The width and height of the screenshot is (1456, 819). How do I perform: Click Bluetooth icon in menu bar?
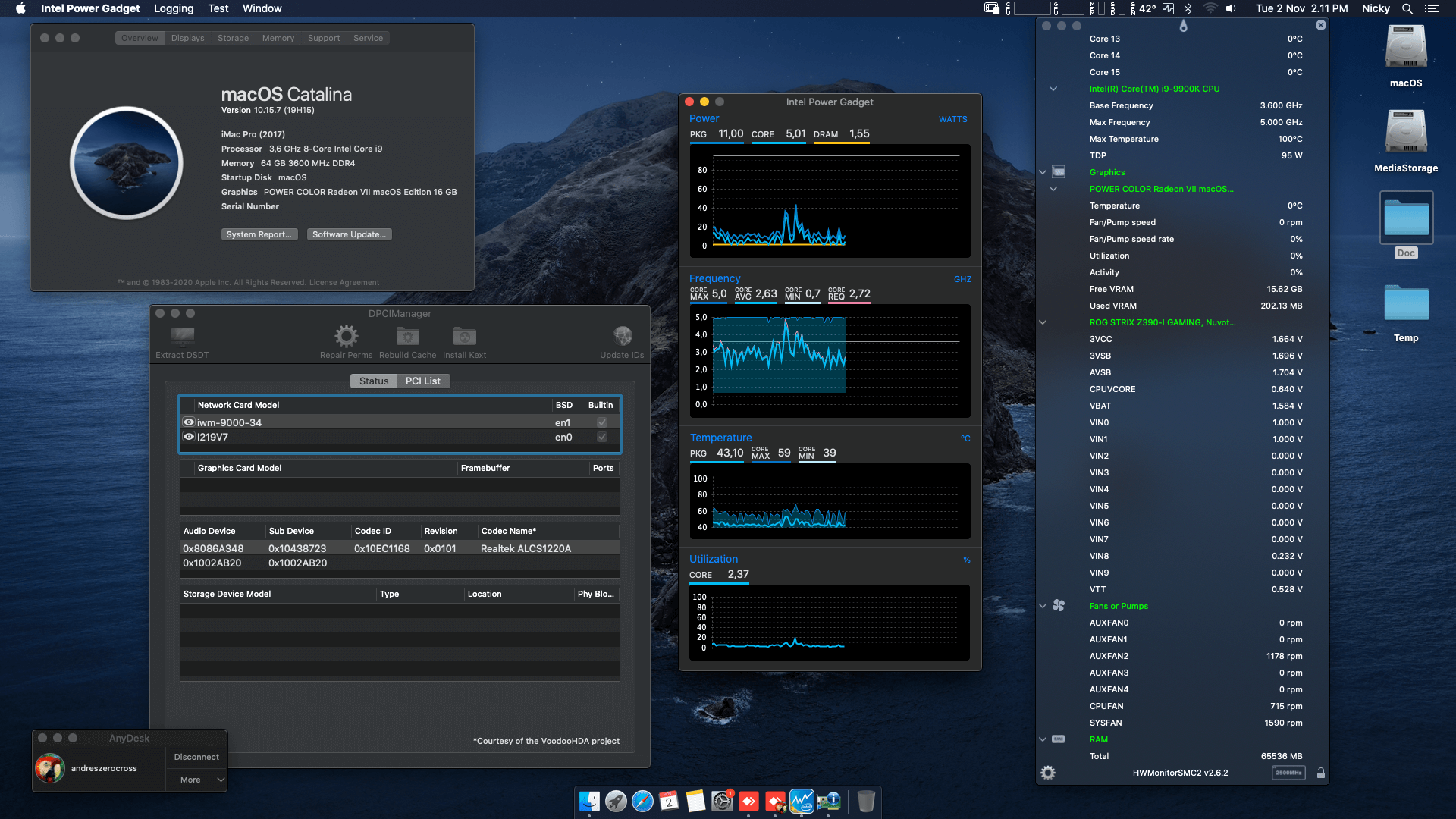point(1188,8)
